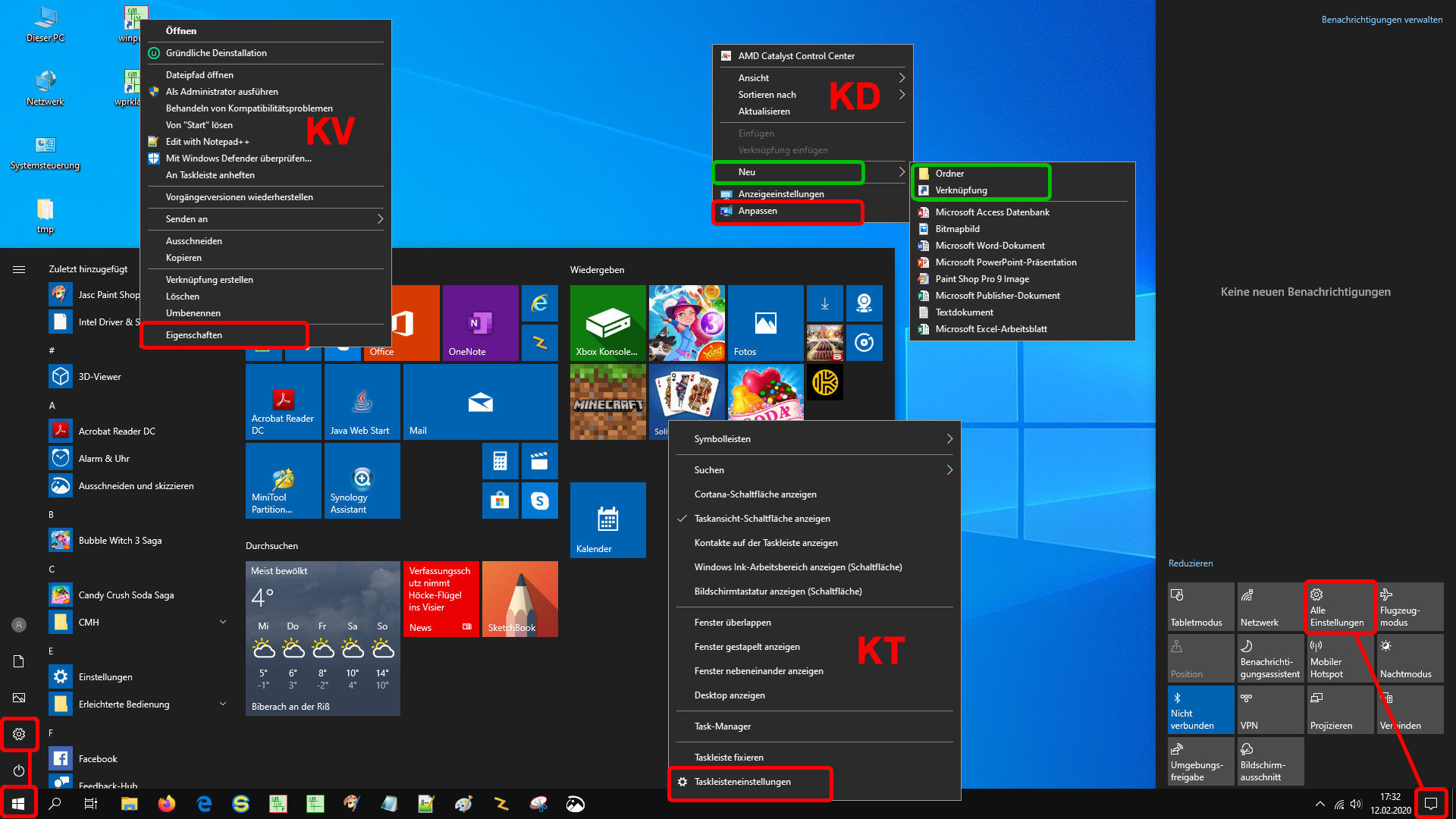The width and height of the screenshot is (1456, 819).
Task: Launch the OneNote tile
Action: click(480, 322)
